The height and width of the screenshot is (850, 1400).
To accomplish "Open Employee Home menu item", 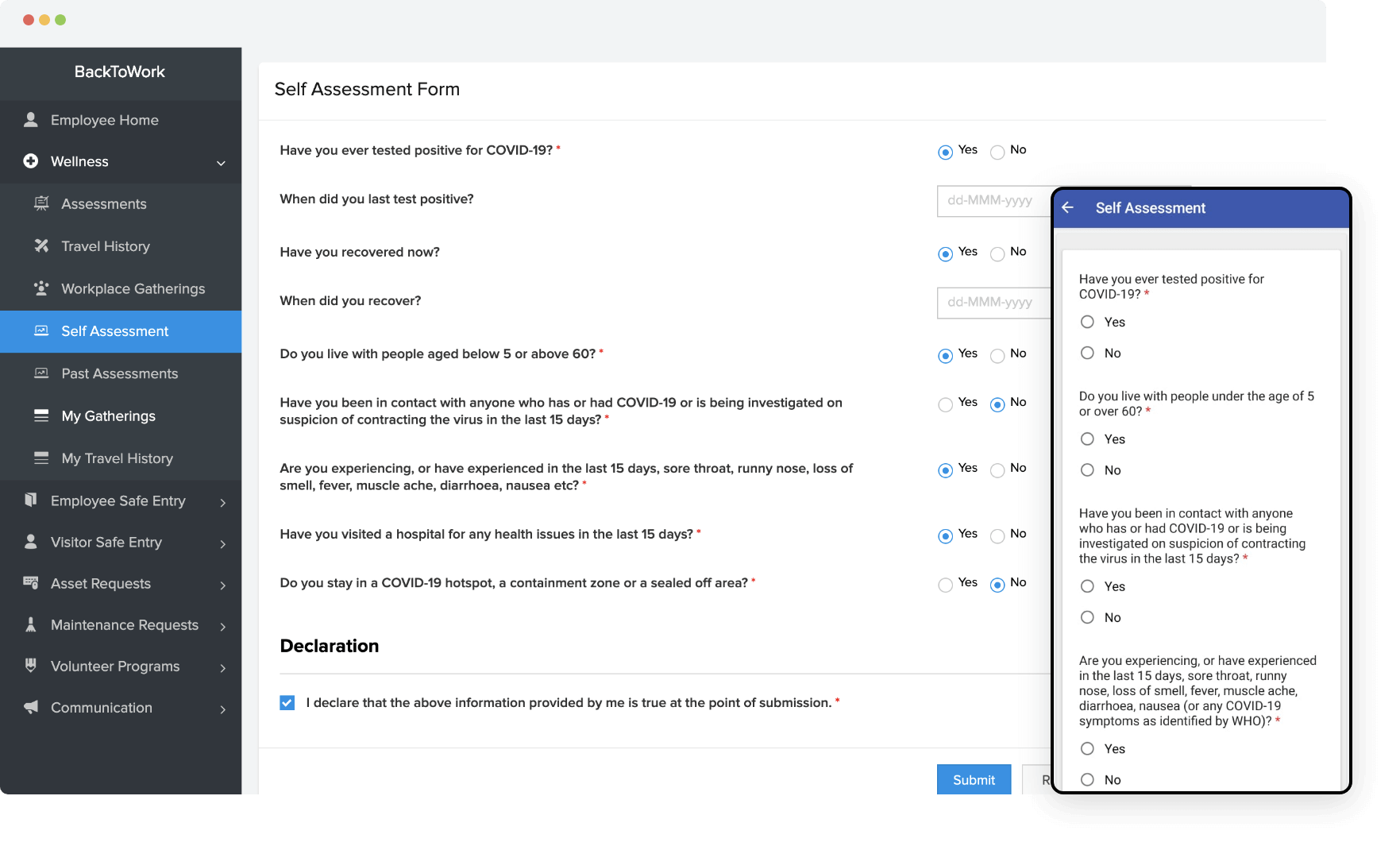I will (121, 120).
